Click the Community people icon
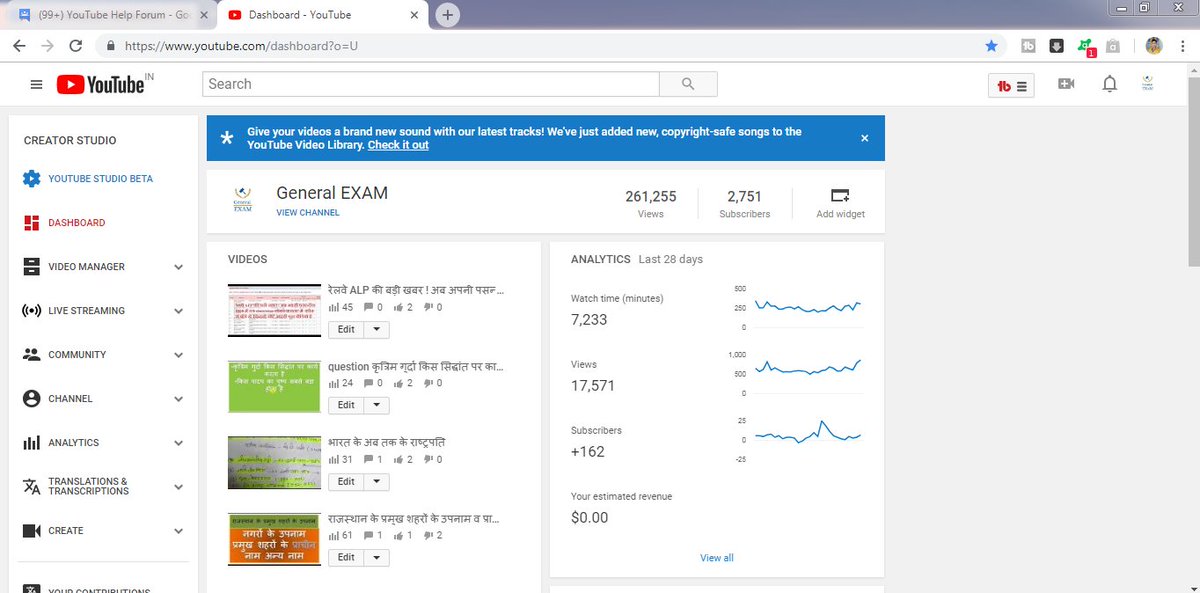 pyautogui.click(x=31, y=355)
